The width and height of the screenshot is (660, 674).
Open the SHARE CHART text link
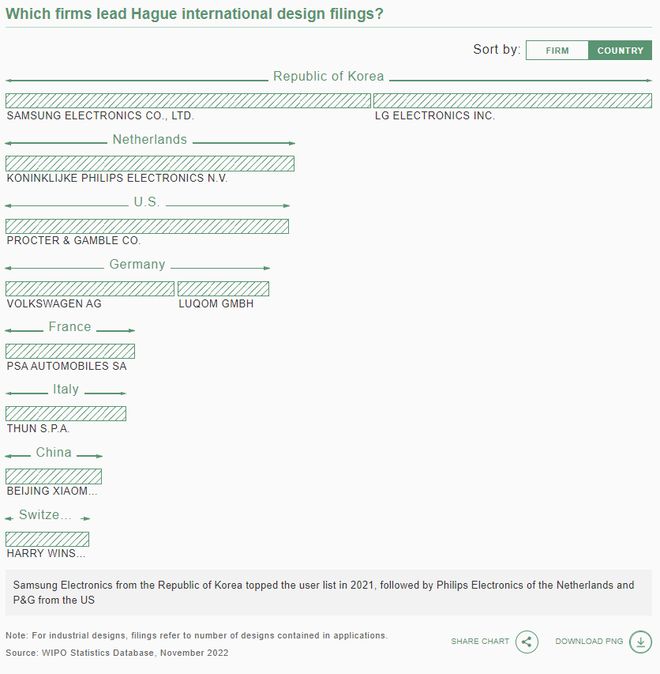[480, 641]
